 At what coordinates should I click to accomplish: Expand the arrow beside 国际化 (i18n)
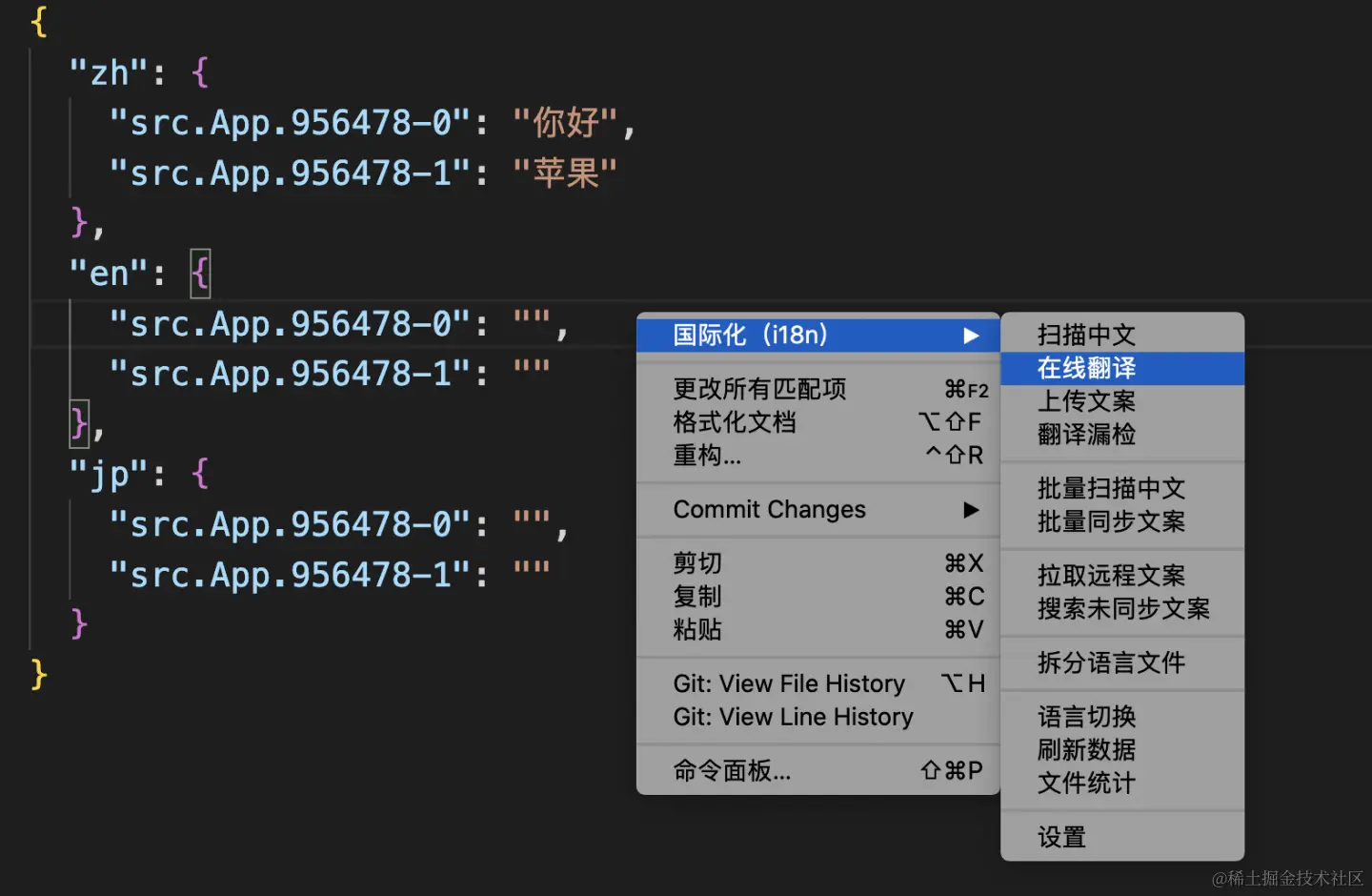(971, 336)
